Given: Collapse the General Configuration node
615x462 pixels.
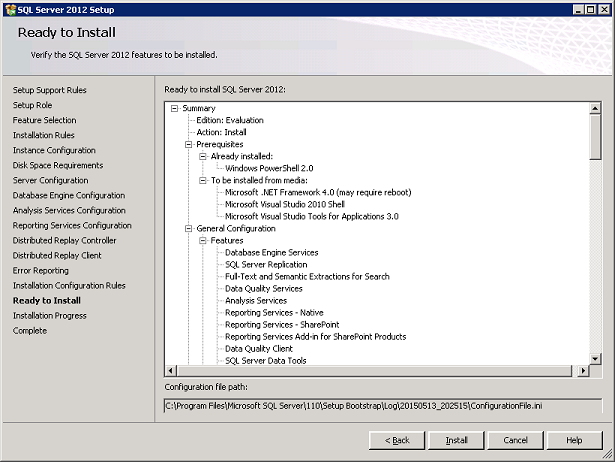Looking at the screenshot, I should coord(189,229).
